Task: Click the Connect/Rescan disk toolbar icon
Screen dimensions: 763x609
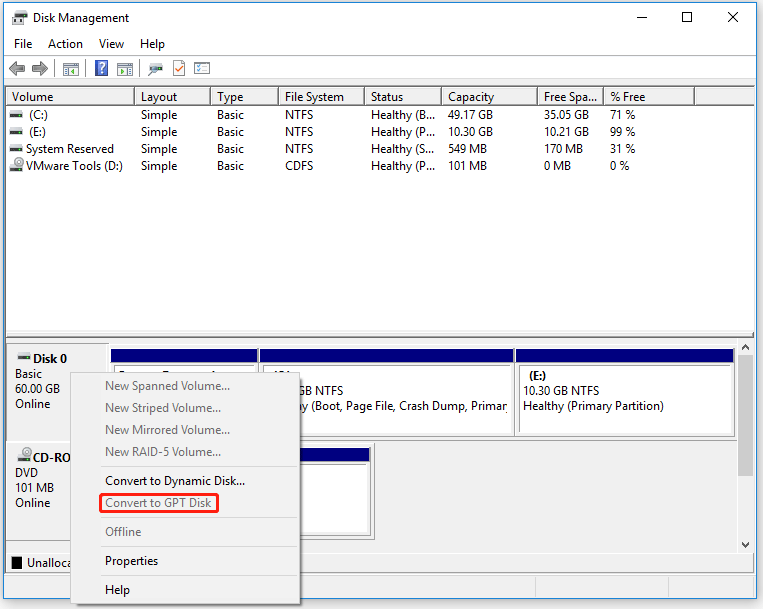Action: coord(155,69)
